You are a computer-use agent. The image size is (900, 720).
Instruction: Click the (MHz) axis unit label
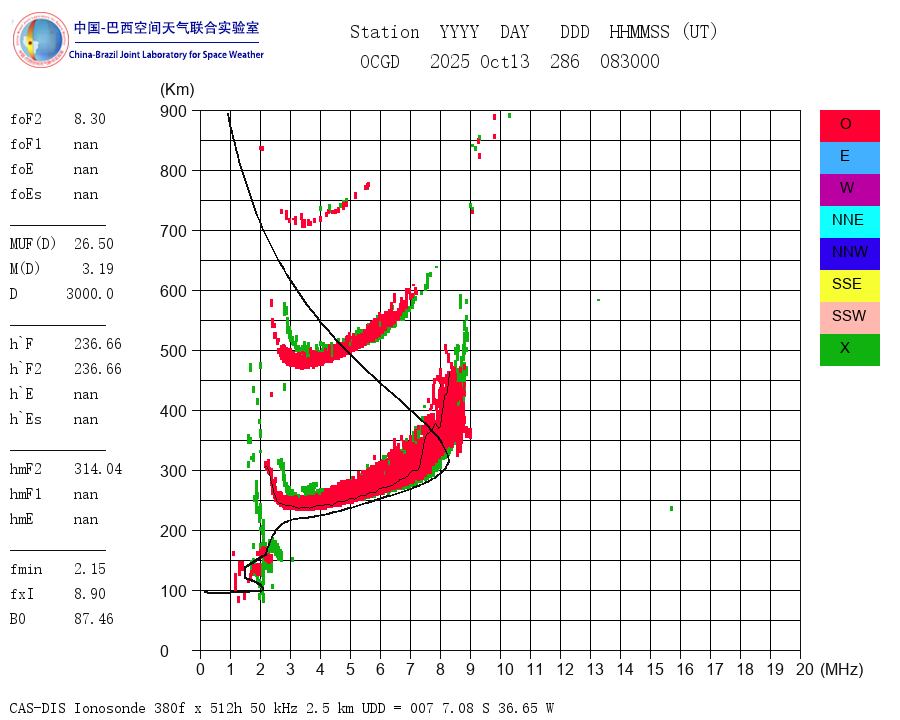[x=842, y=669]
